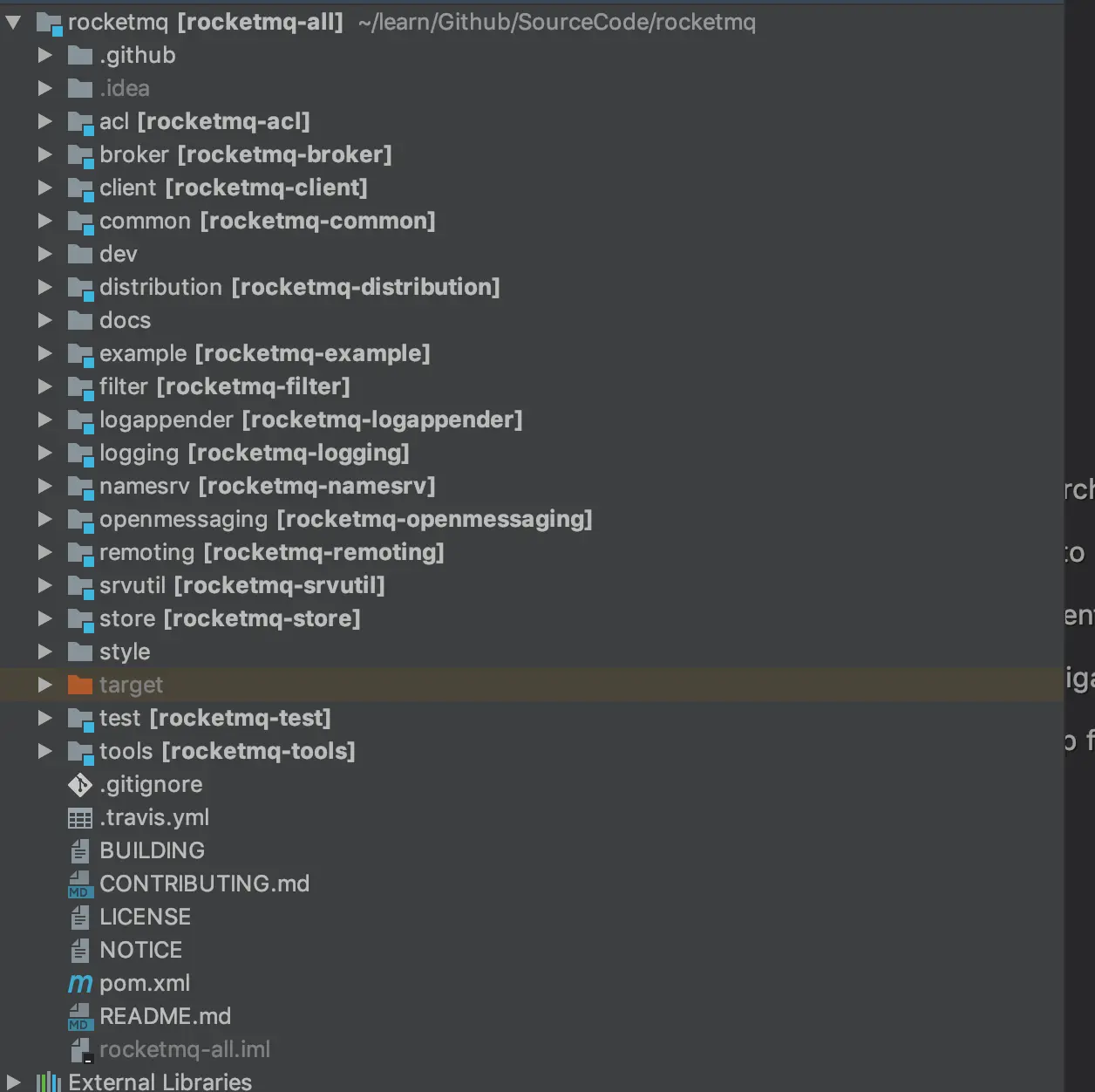Expand the style folder arrow

[x=45, y=652]
